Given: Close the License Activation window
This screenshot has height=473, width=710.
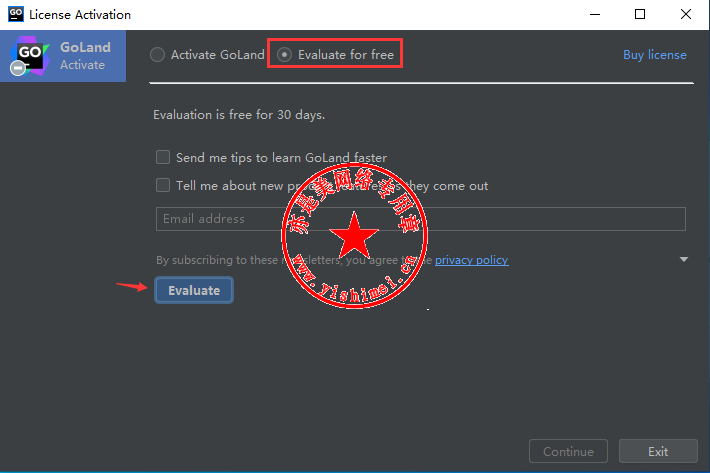Looking at the screenshot, I should click(x=686, y=14).
